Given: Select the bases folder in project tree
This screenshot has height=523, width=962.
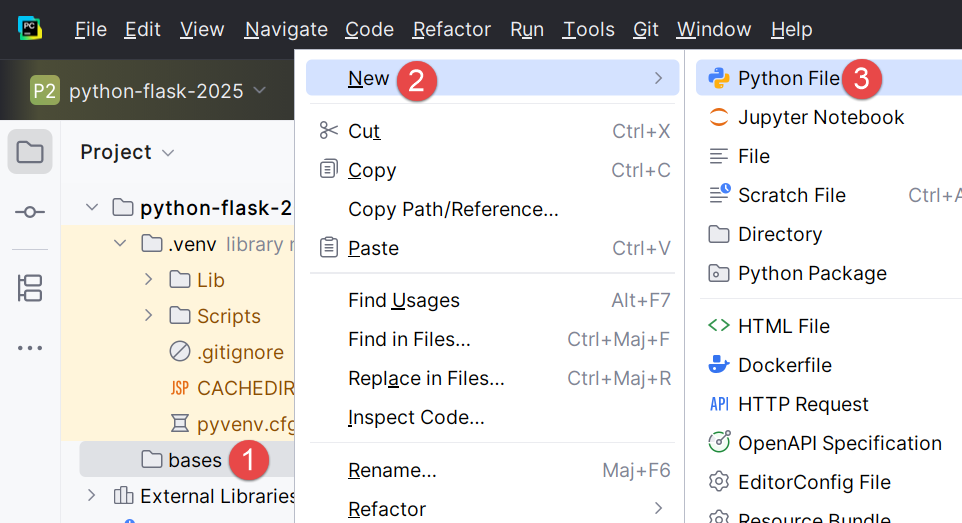Looking at the screenshot, I should coord(194,460).
